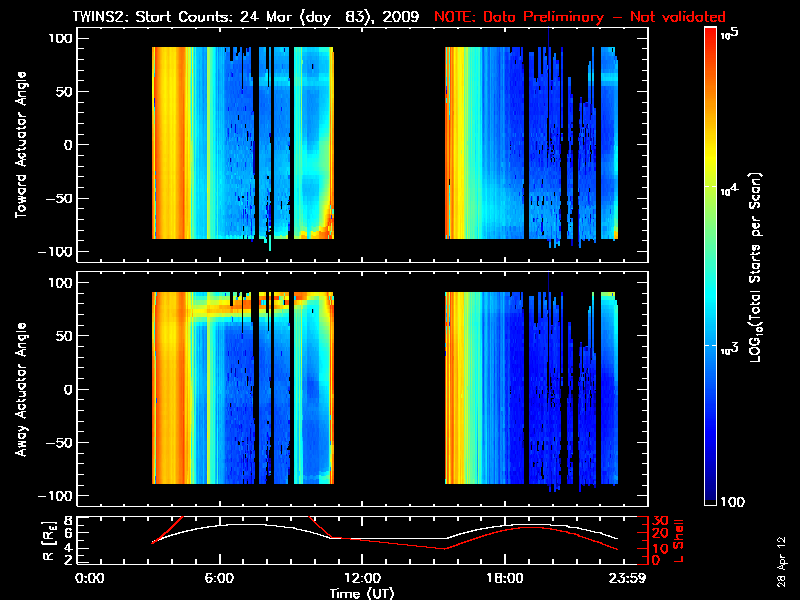Select the 'Away Actuator Angle' axis label
The width and height of the screenshot is (800, 600).
coord(19,390)
